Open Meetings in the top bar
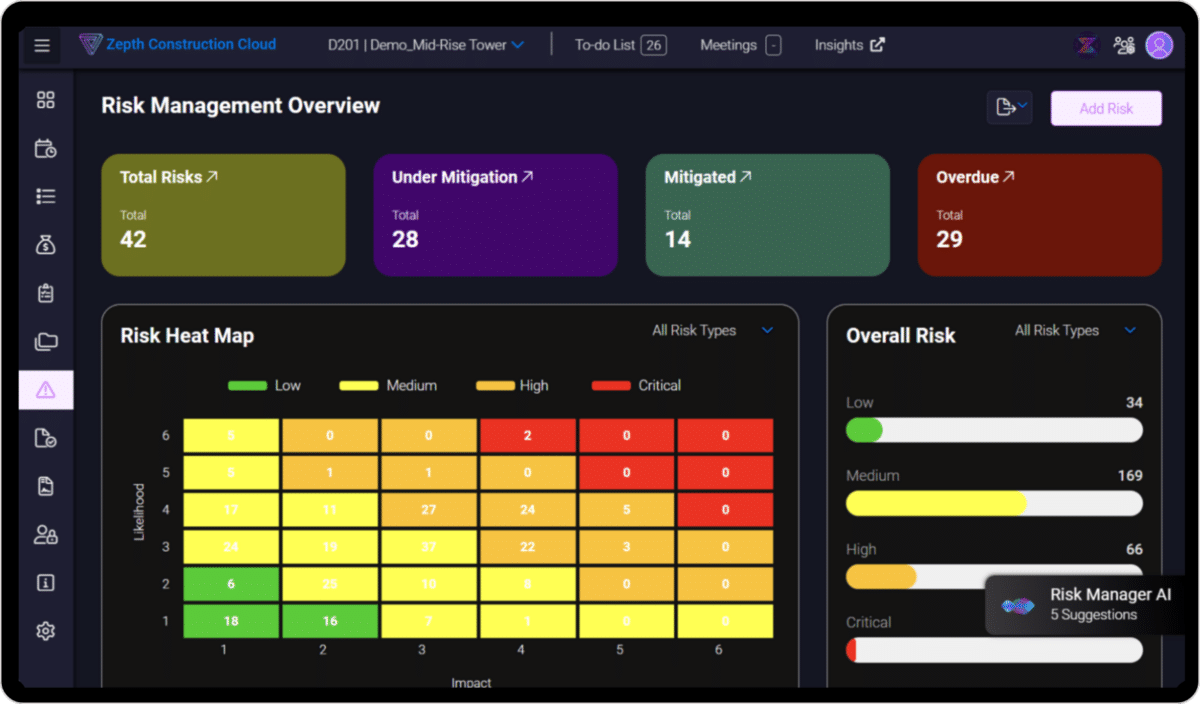Viewport: 1200px width, 704px height. click(x=740, y=45)
